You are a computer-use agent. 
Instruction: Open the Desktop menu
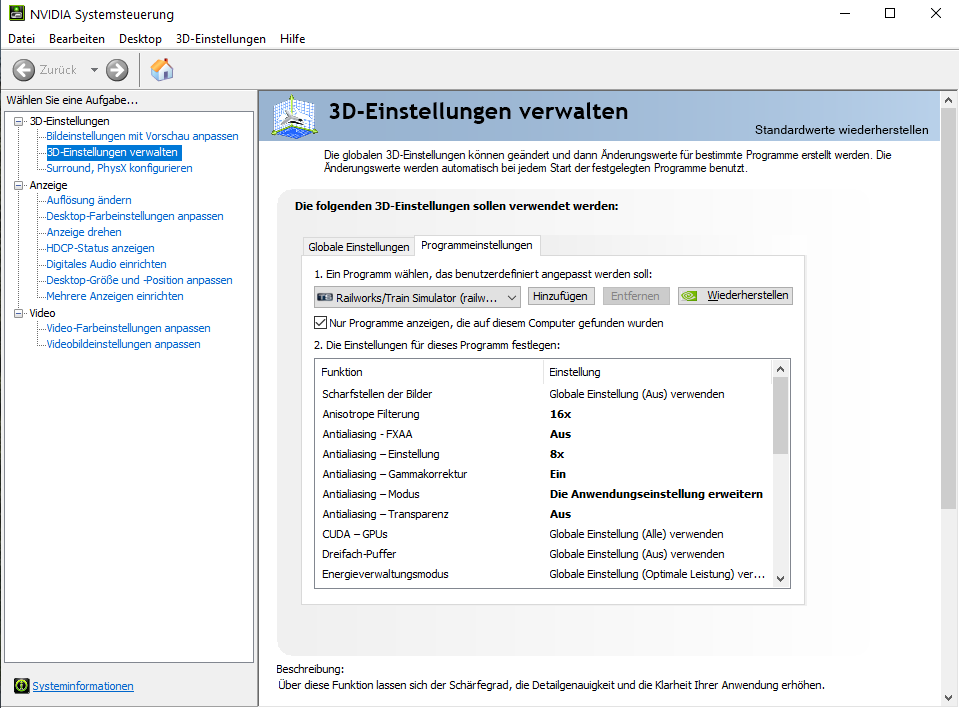(140, 39)
